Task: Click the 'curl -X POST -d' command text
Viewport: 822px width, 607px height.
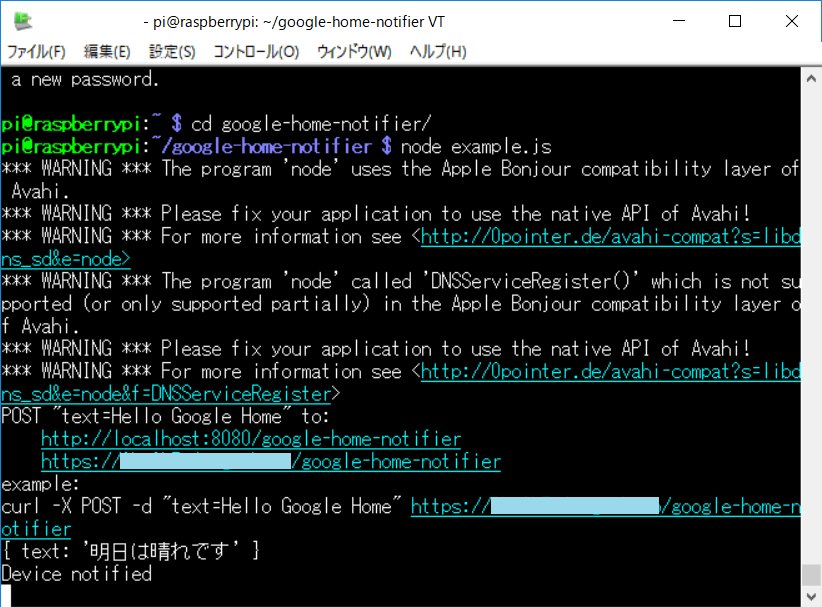Action: (77, 507)
